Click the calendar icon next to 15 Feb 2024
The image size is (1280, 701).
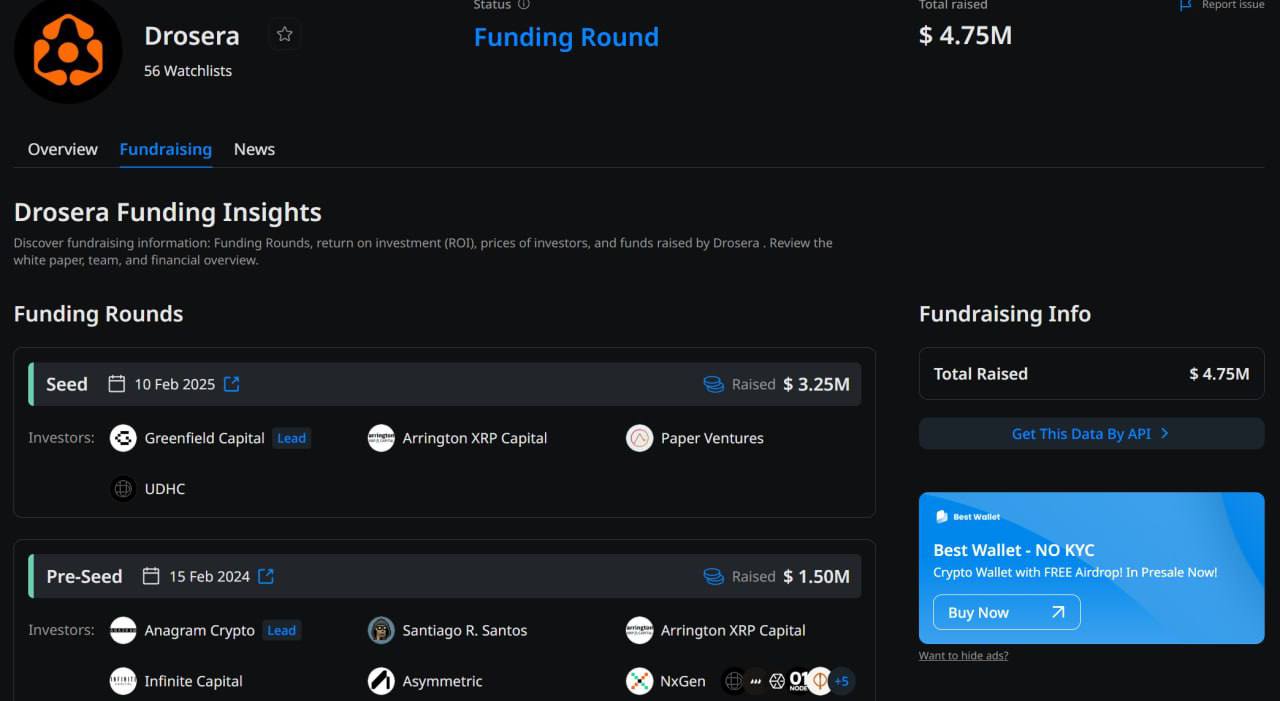(151, 576)
